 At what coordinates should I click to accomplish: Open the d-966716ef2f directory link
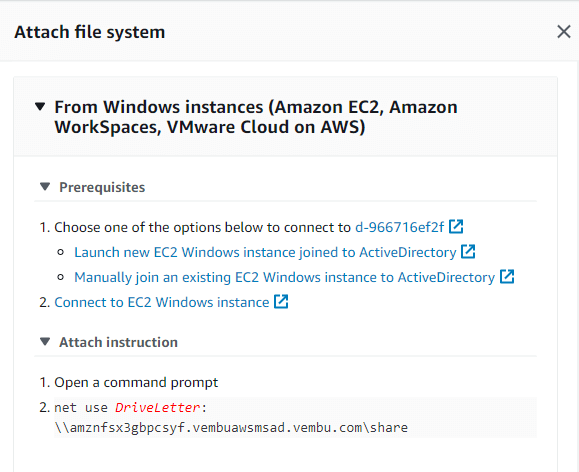[x=399, y=227]
